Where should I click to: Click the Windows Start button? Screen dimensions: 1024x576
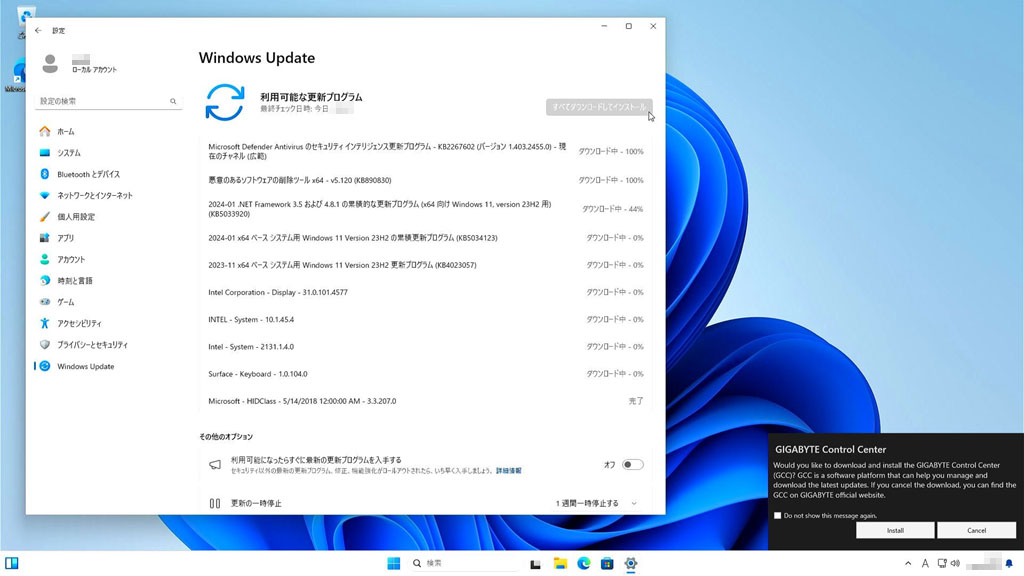(394, 564)
